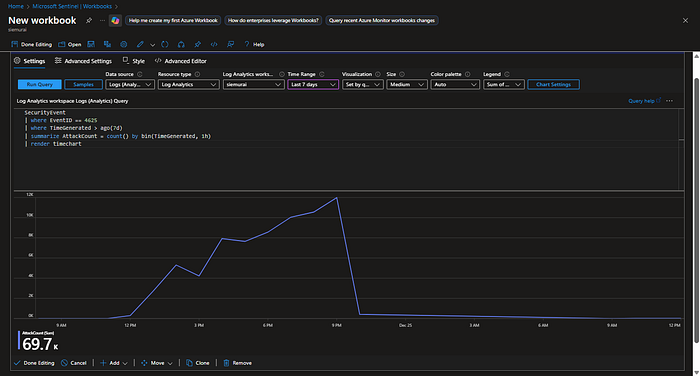This screenshot has height=376, width=700.
Task: Open the Time Range dropdown
Action: (313, 84)
